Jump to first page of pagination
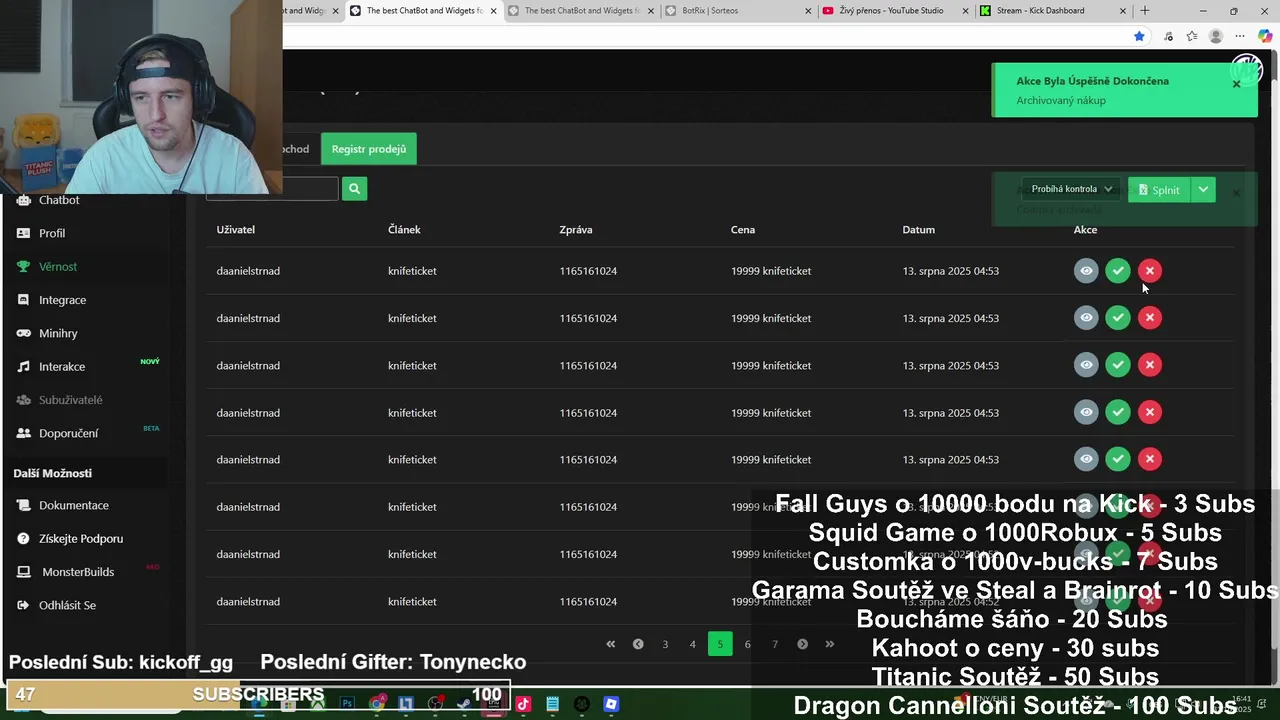Screen dimensions: 1280x720 coord(610,644)
